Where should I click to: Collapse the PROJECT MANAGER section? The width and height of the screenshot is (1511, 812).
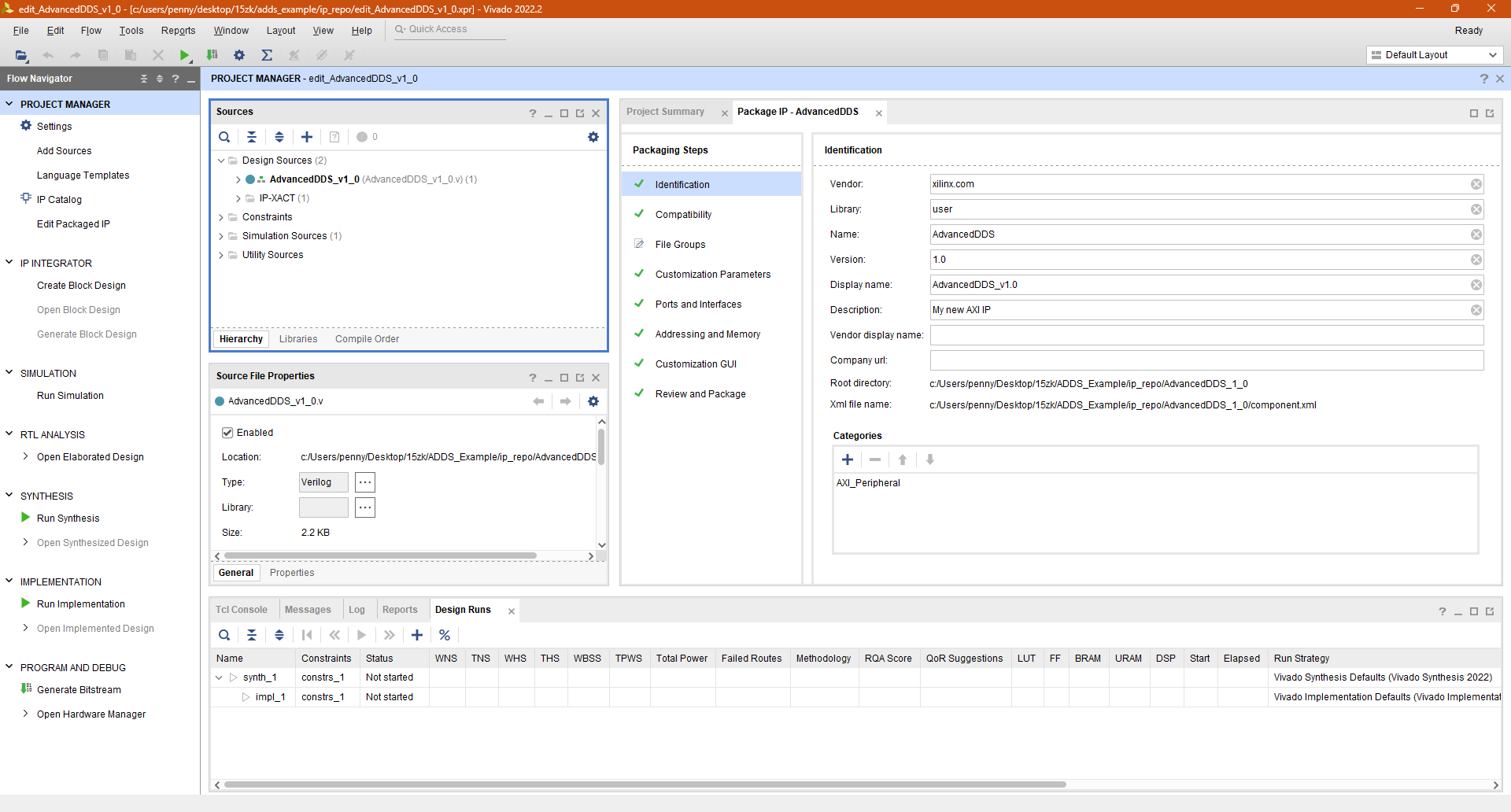click(x=9, y=104)
